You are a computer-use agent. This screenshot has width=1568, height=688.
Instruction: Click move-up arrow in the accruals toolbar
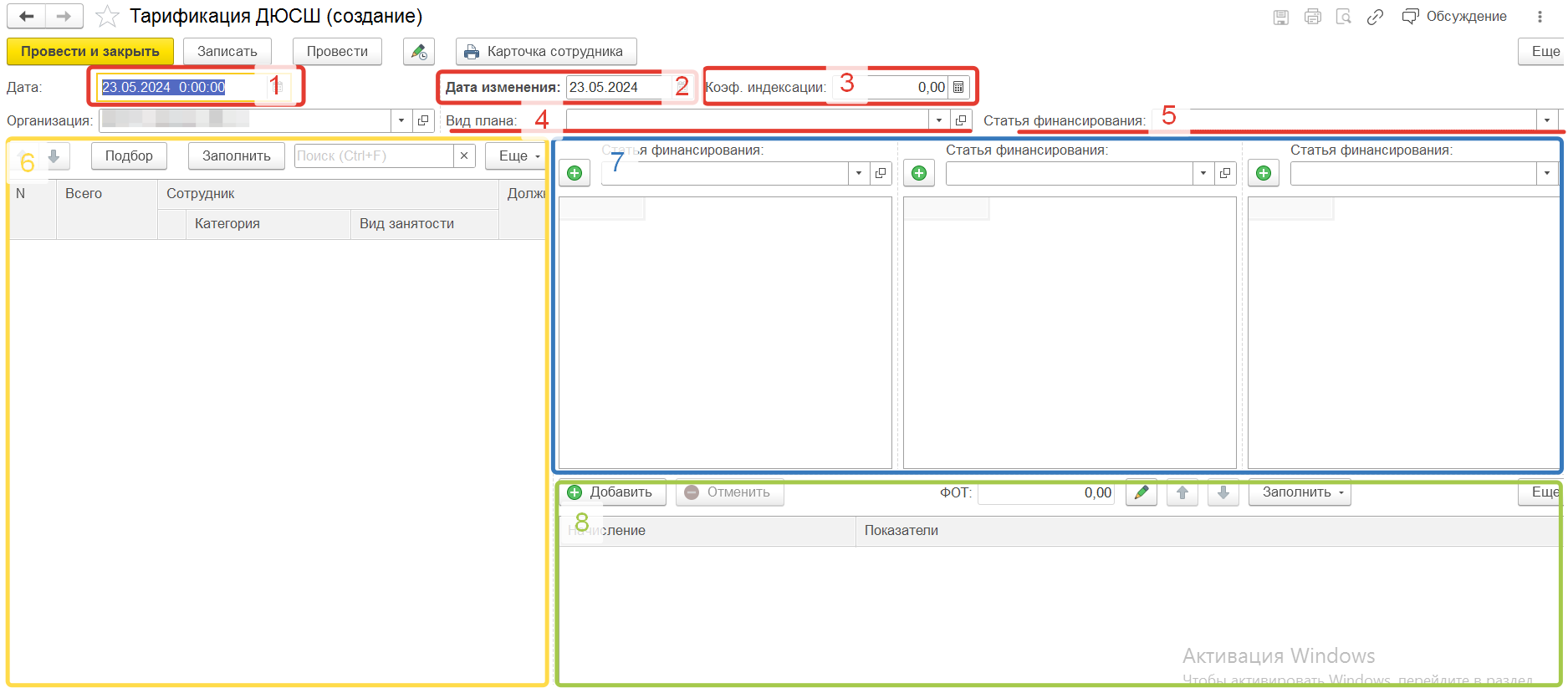point(1182,492)
